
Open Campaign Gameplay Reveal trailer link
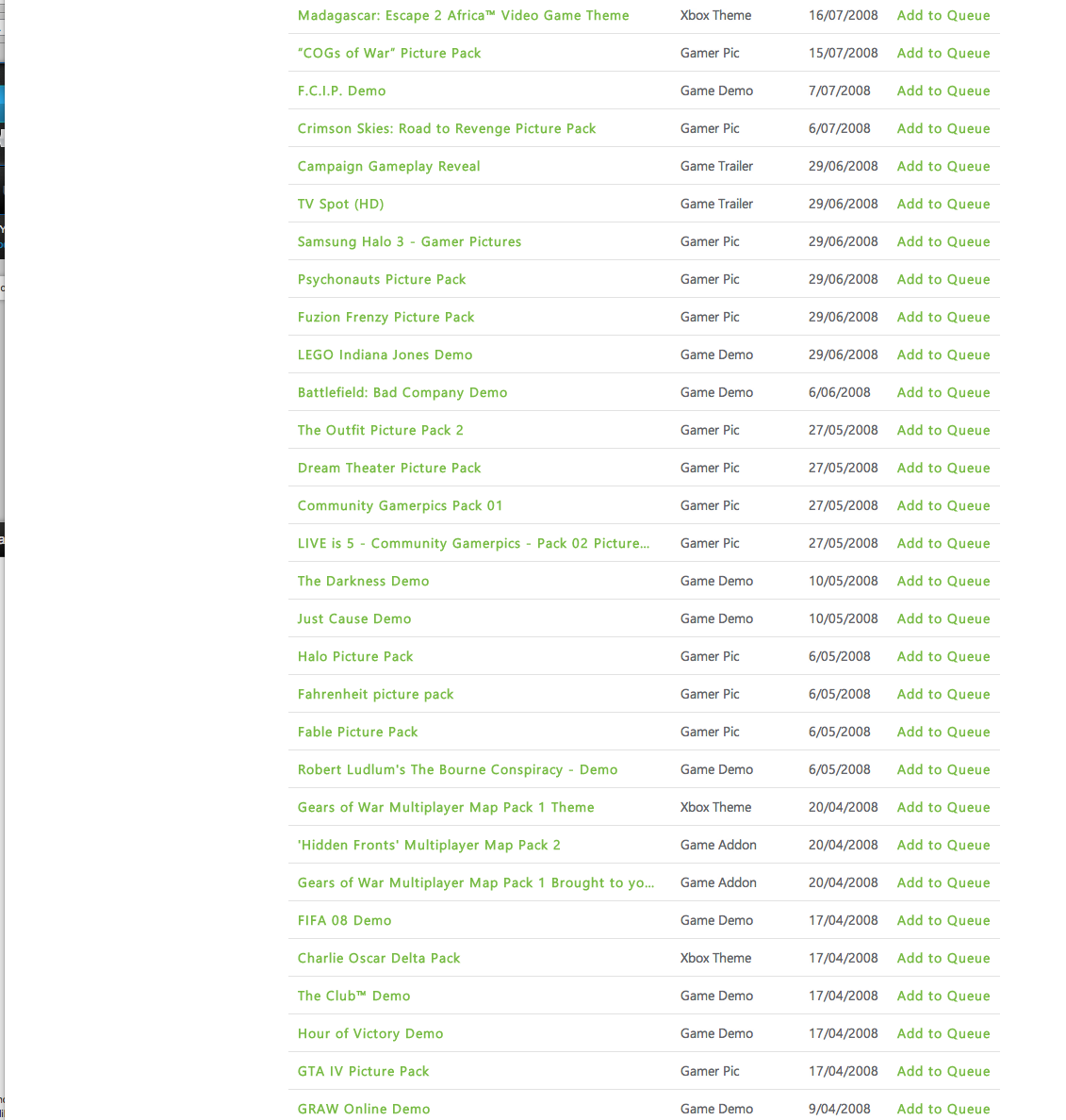(388, 167)
